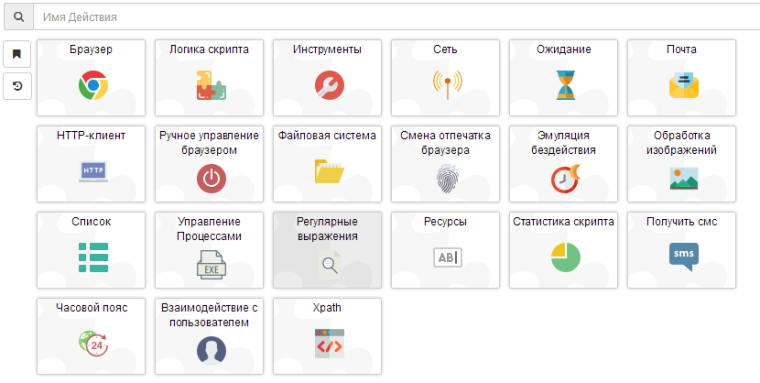Click the history recent actions button
The image size is (760, 383).
tap(17, 86)
